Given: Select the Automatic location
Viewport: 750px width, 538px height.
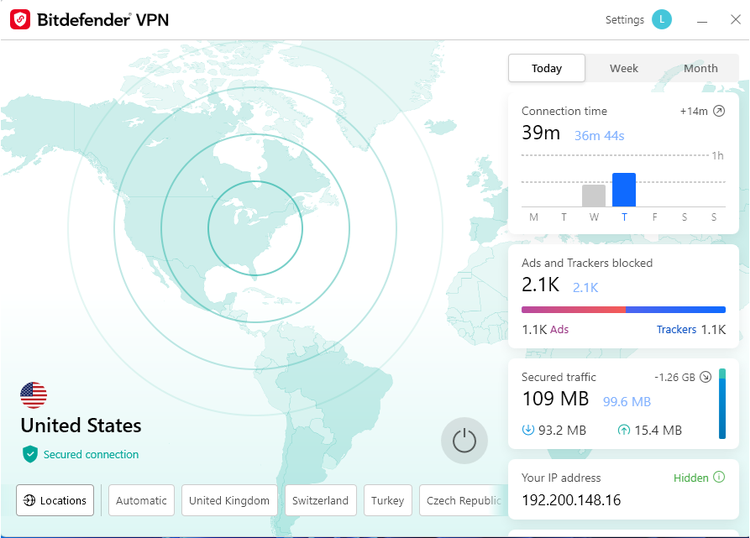Looking at the screenshot, I should click(x=141, y=500).
